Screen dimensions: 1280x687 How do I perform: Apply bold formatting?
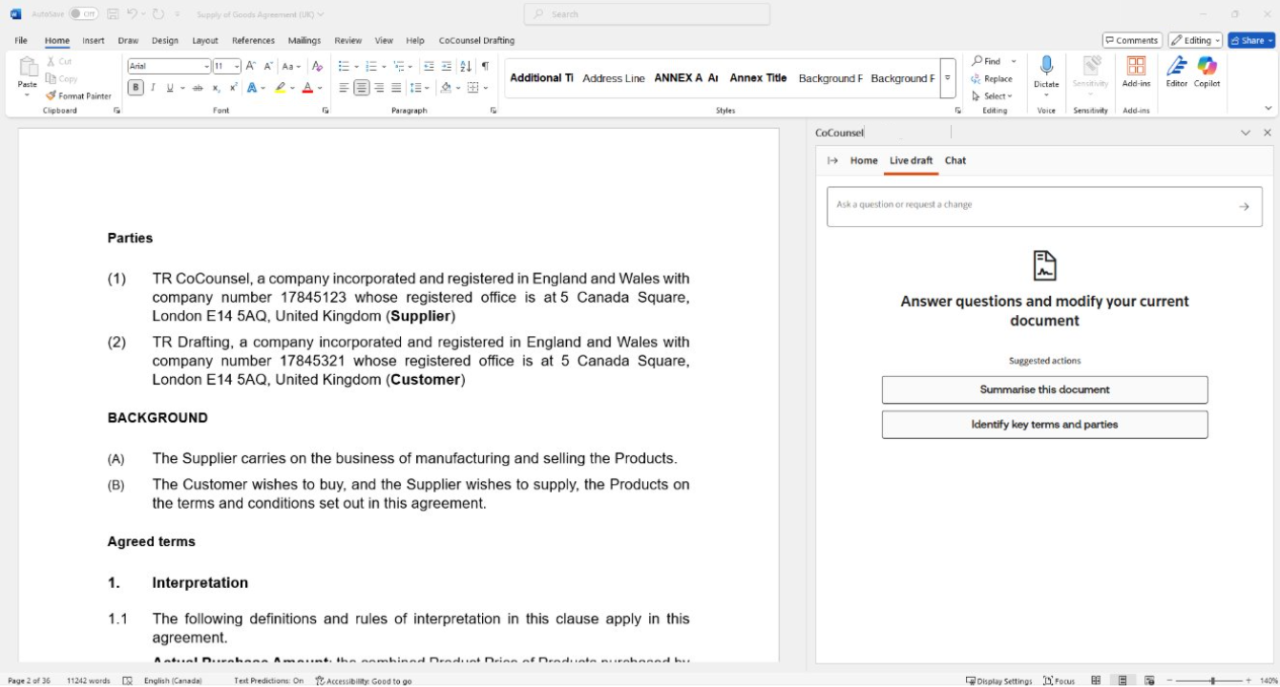[136, 88]
